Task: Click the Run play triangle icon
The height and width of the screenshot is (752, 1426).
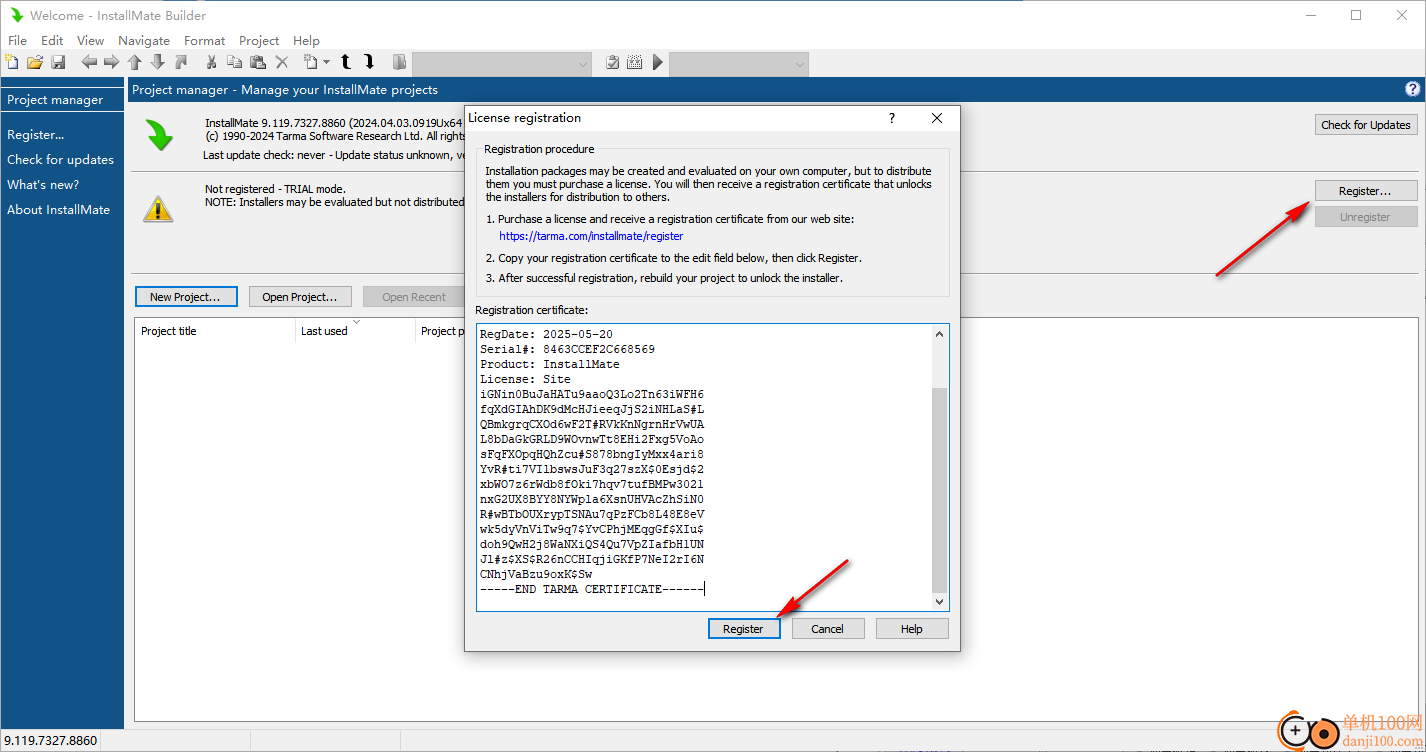Action: (657, 62)
